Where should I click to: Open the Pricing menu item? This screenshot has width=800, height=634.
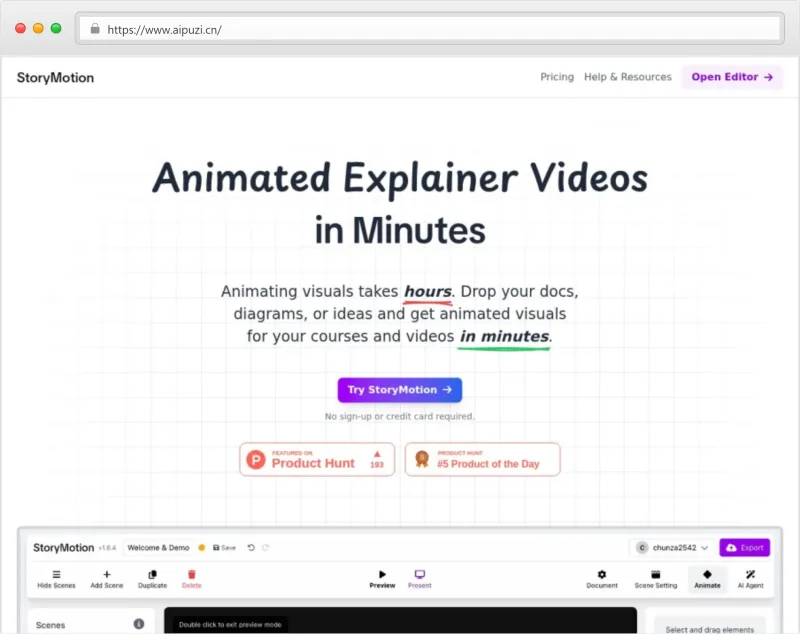[x=557, y=77]
